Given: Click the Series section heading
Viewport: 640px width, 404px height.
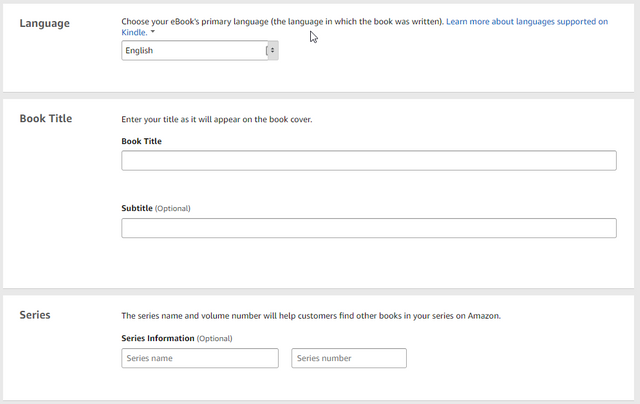Looking at the screenshot, I should tap(35, 315).
